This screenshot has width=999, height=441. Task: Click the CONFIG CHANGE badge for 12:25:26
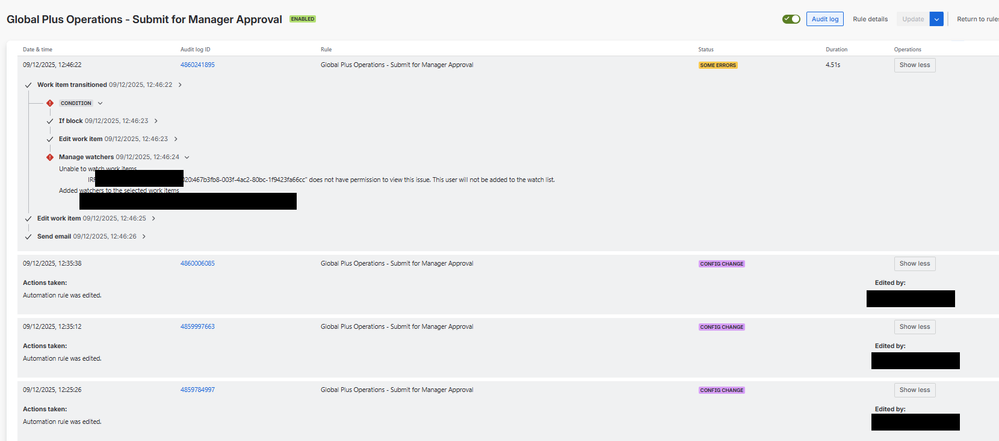[x=722, y=389]
